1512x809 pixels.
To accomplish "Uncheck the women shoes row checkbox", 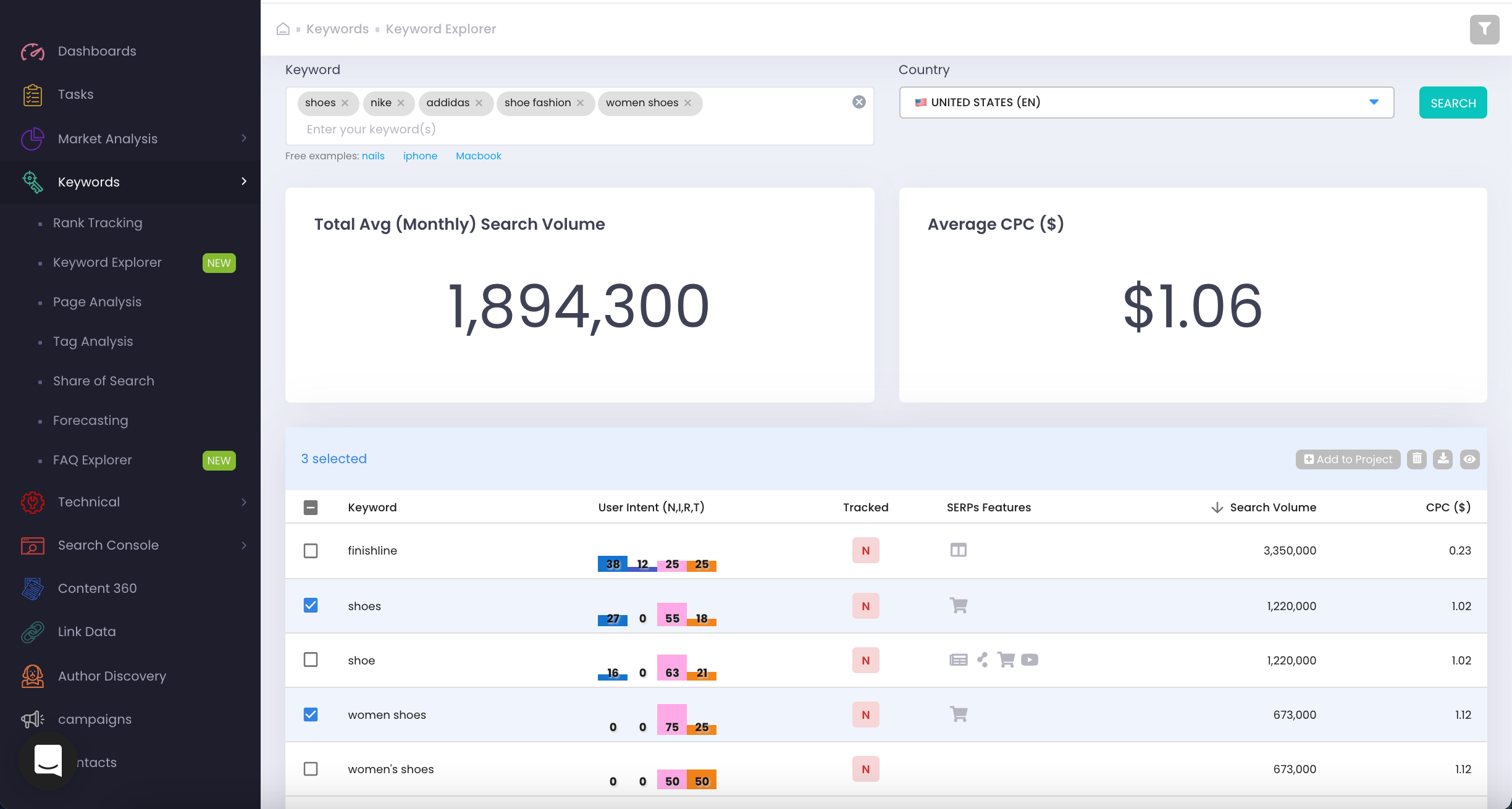I will [x=311, y=715].
